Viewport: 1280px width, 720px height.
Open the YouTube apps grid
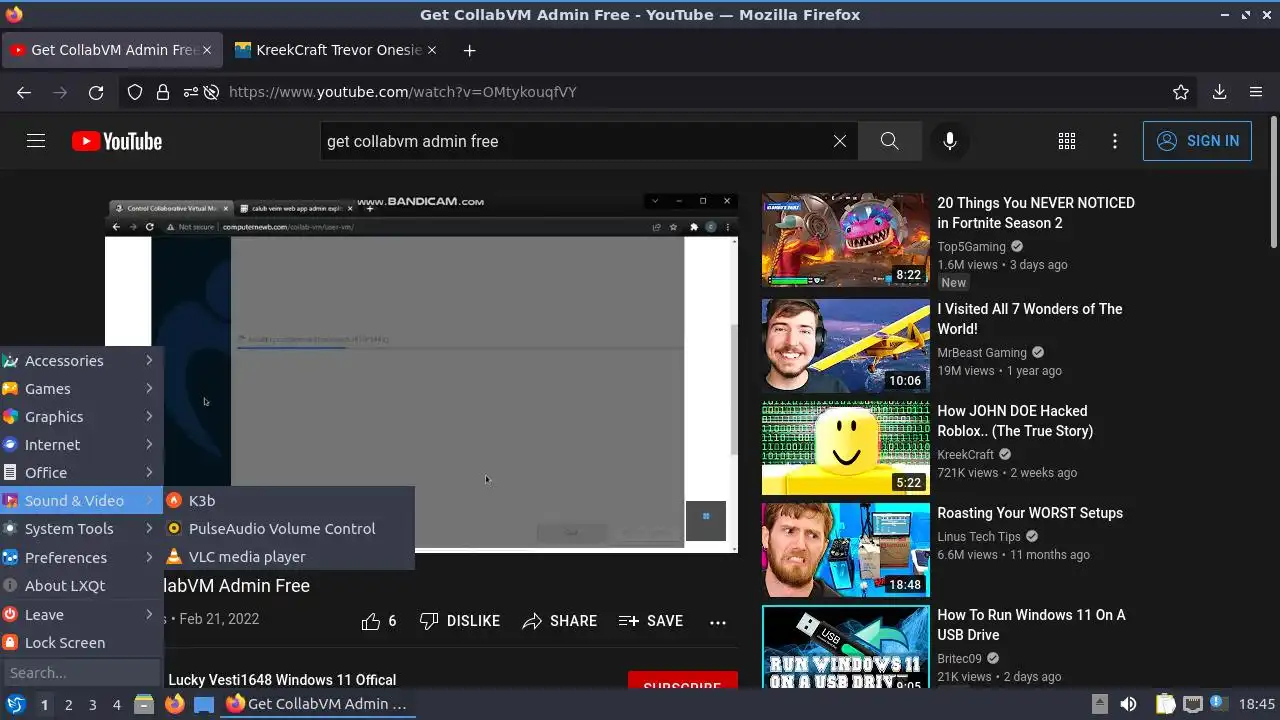pyautogui.click(x=1067, y=141)
